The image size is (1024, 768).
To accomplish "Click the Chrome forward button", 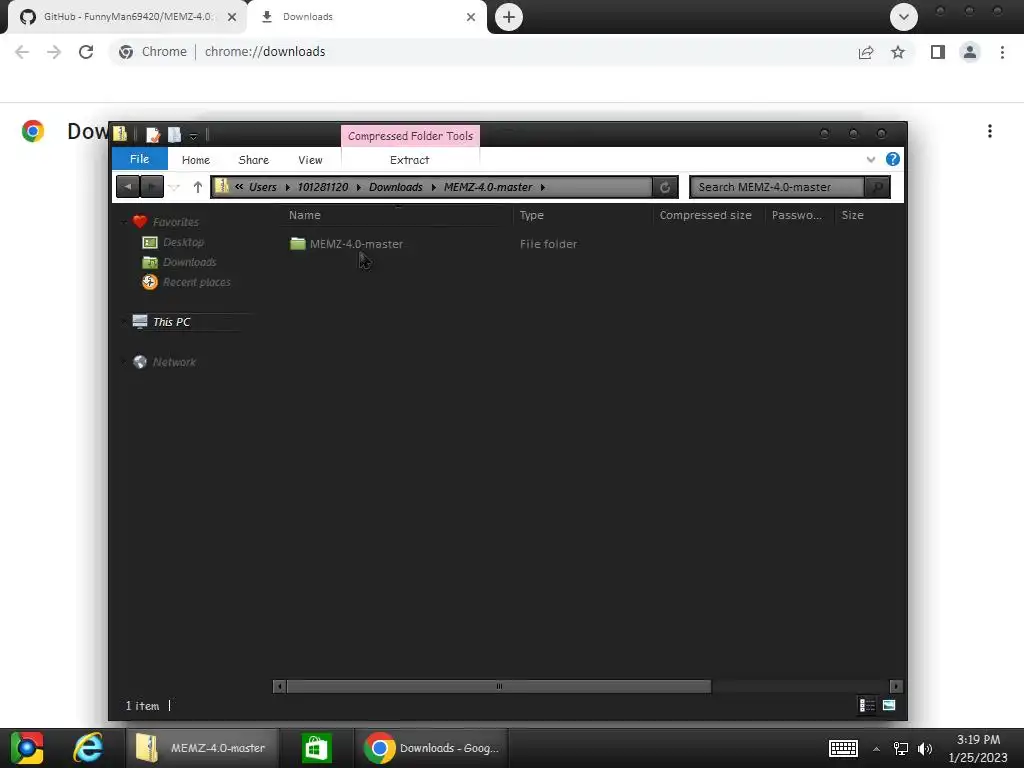I will (x=54, y=52).
